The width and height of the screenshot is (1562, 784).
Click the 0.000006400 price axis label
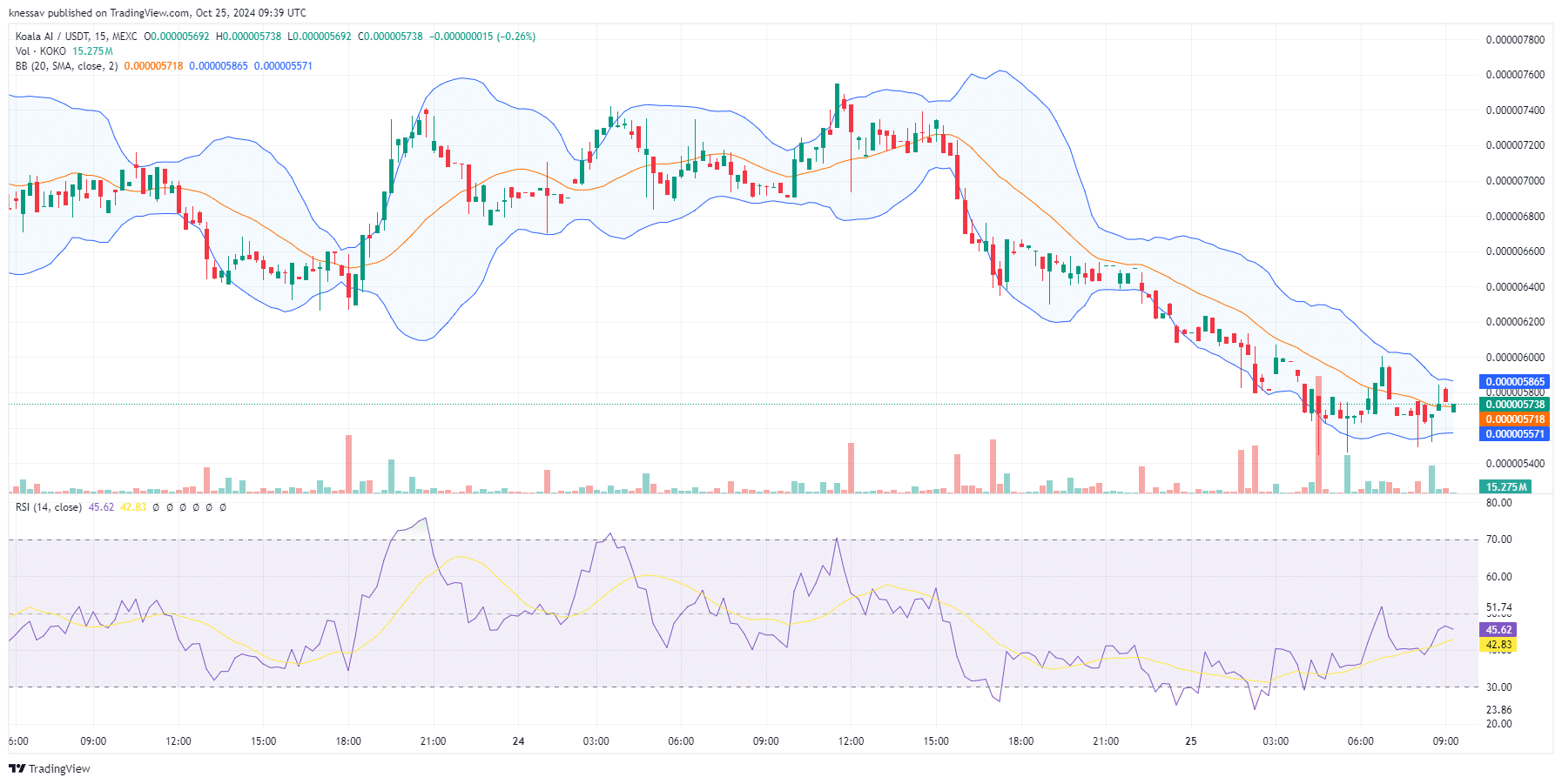(x=1515, y=287)
